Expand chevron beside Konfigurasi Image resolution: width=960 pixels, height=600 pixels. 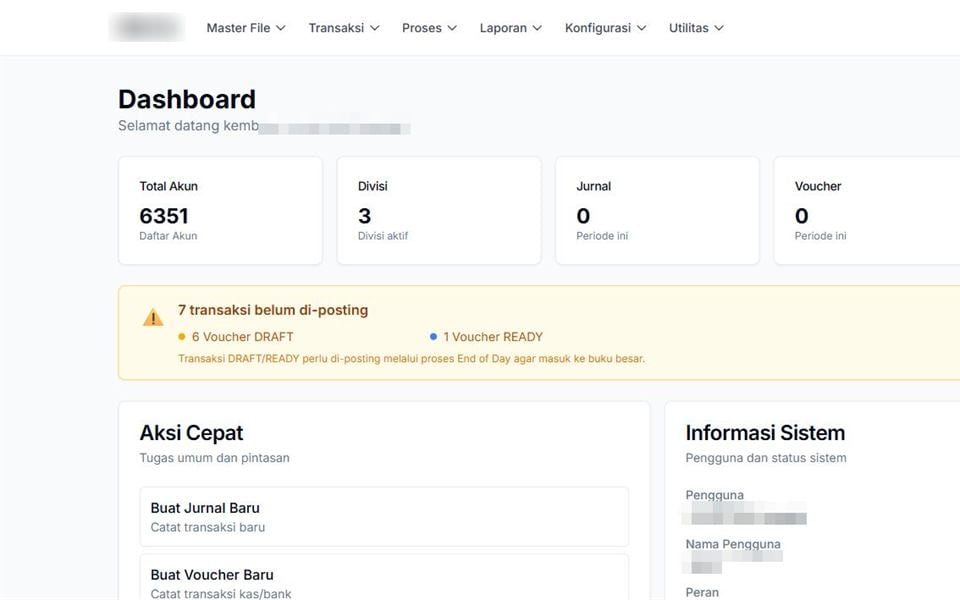pyautogui.click(x=641, y=28)
